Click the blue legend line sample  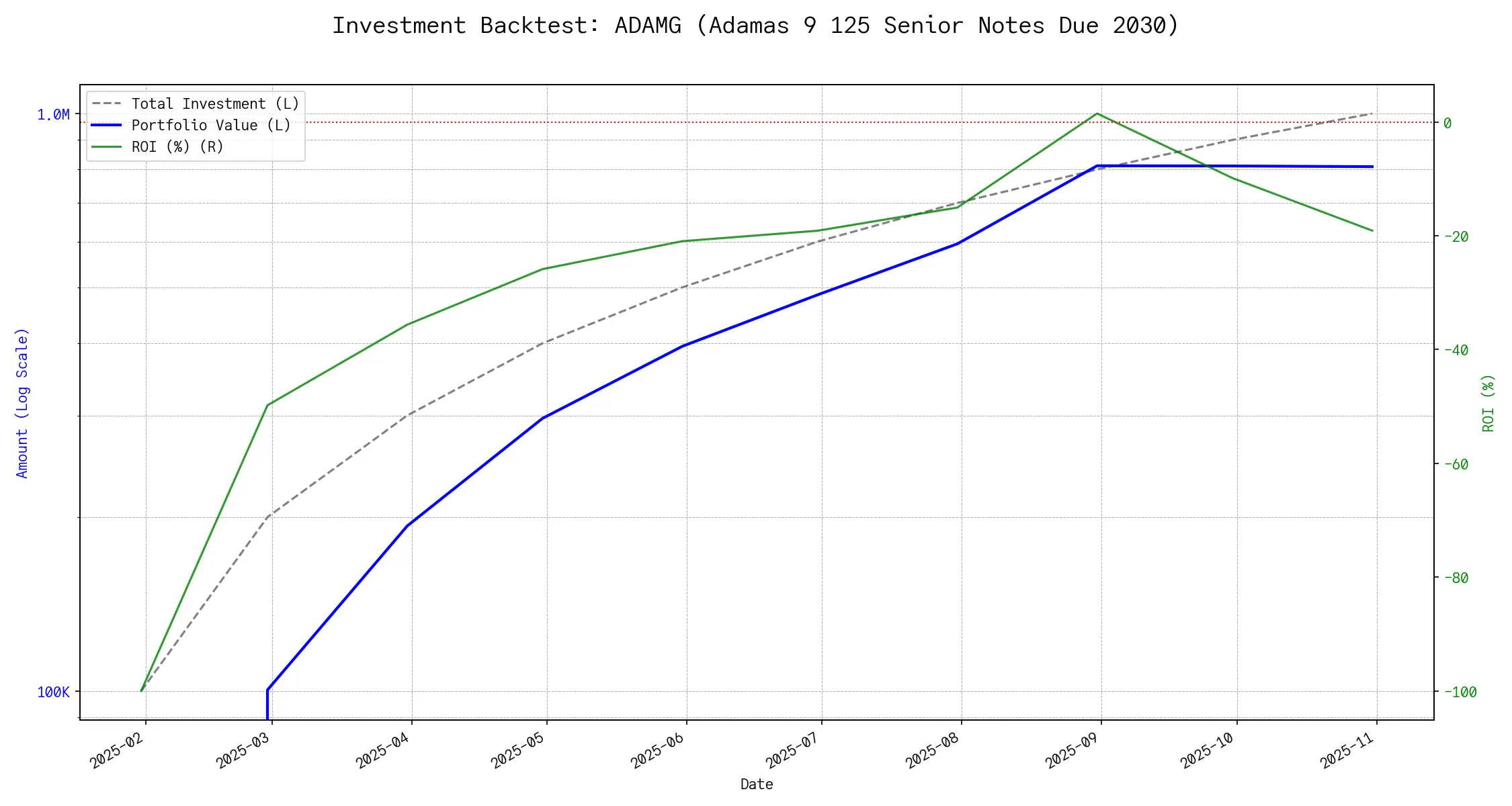[107, 126]
